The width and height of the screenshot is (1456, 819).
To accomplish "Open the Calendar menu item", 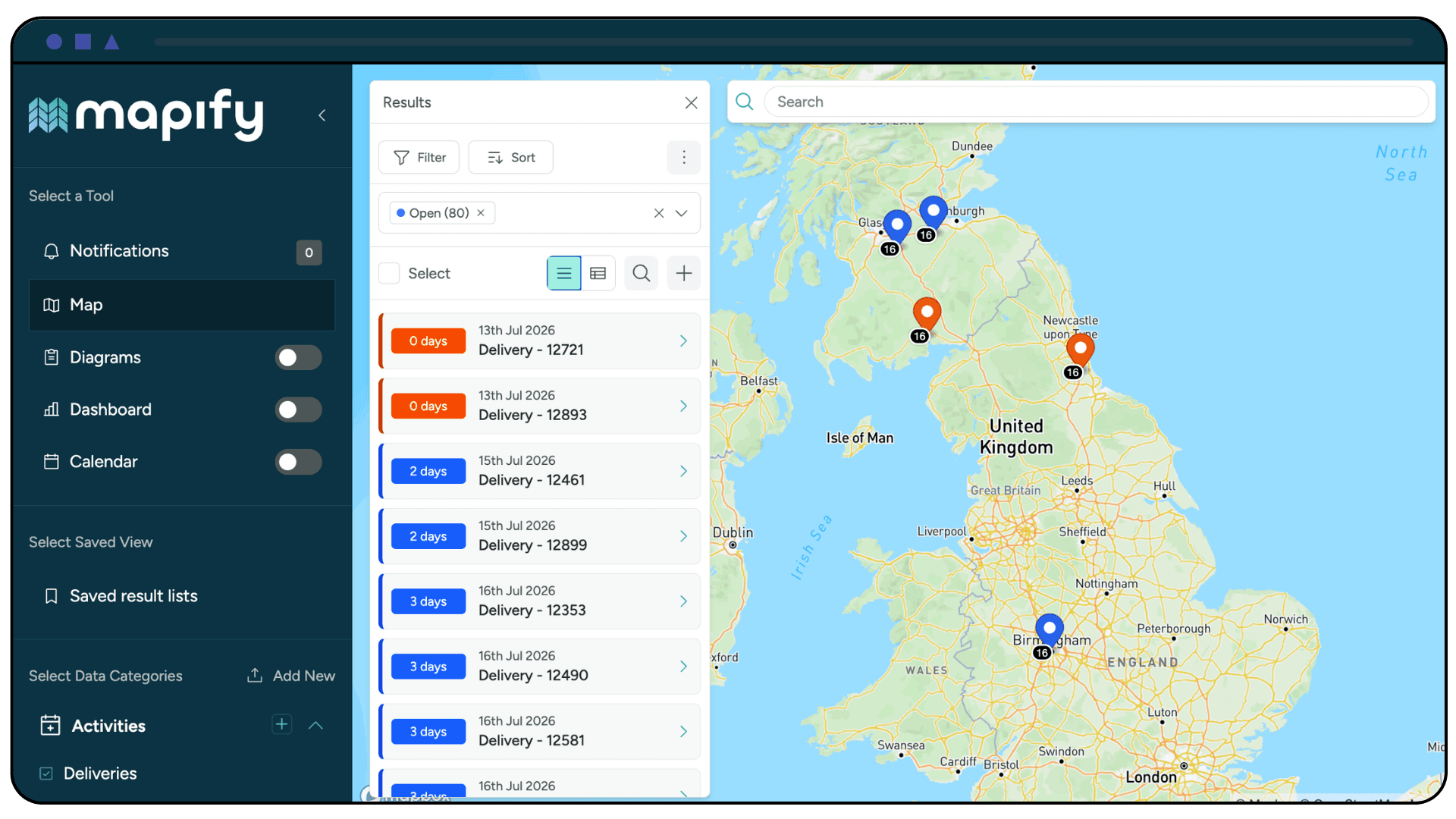I will point(104,462).
